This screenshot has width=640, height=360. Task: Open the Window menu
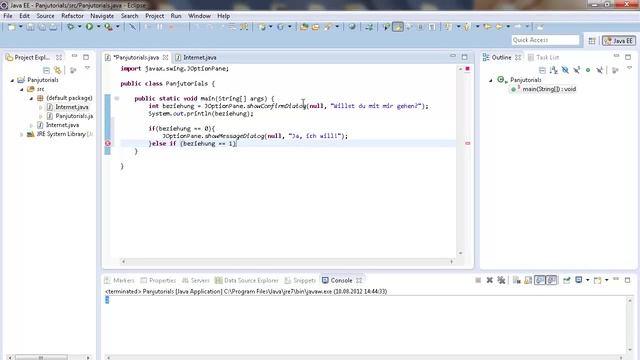tap(199, 16)
